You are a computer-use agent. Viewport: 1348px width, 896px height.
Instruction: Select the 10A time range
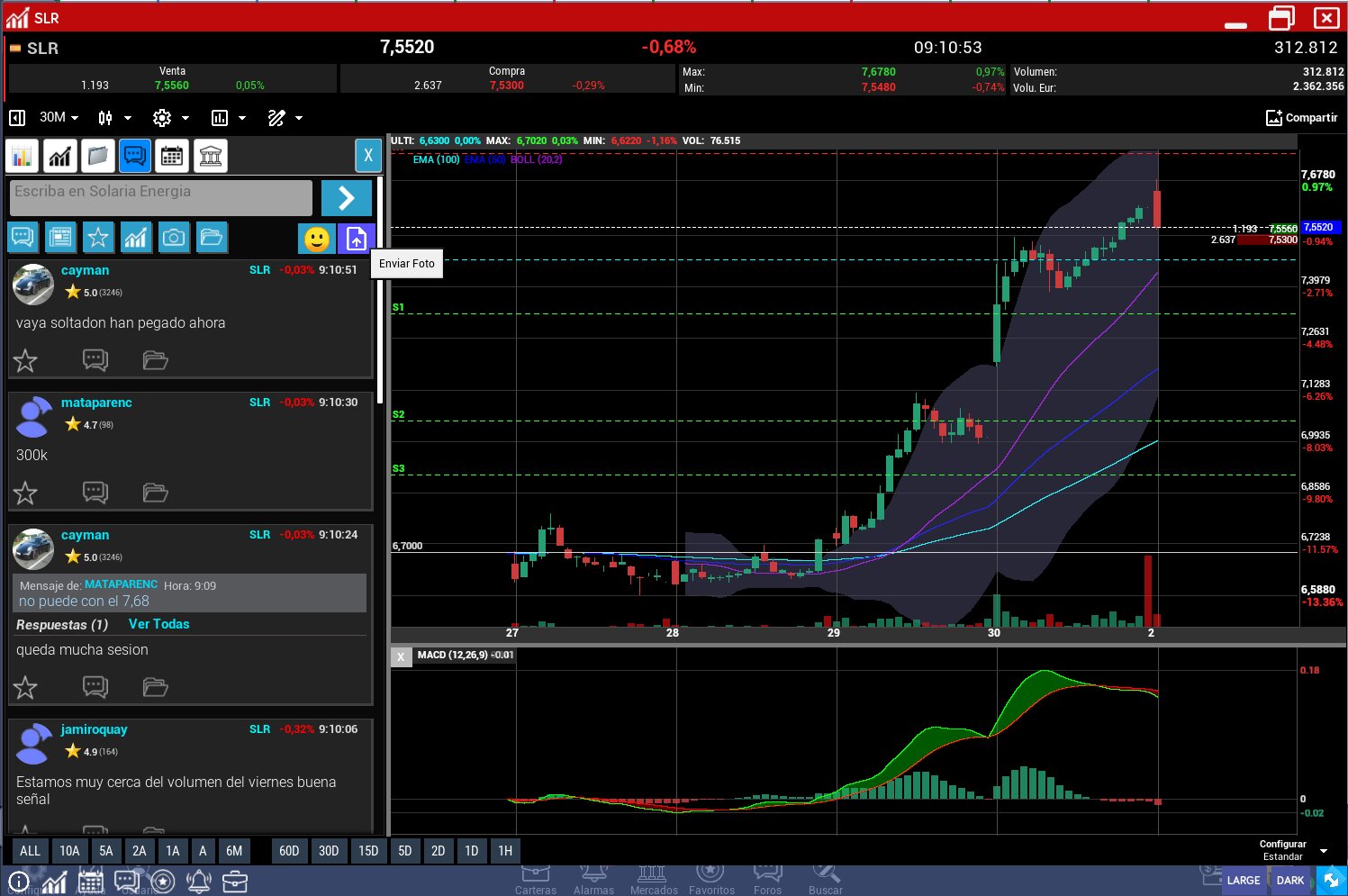click(x=69, y=851)
